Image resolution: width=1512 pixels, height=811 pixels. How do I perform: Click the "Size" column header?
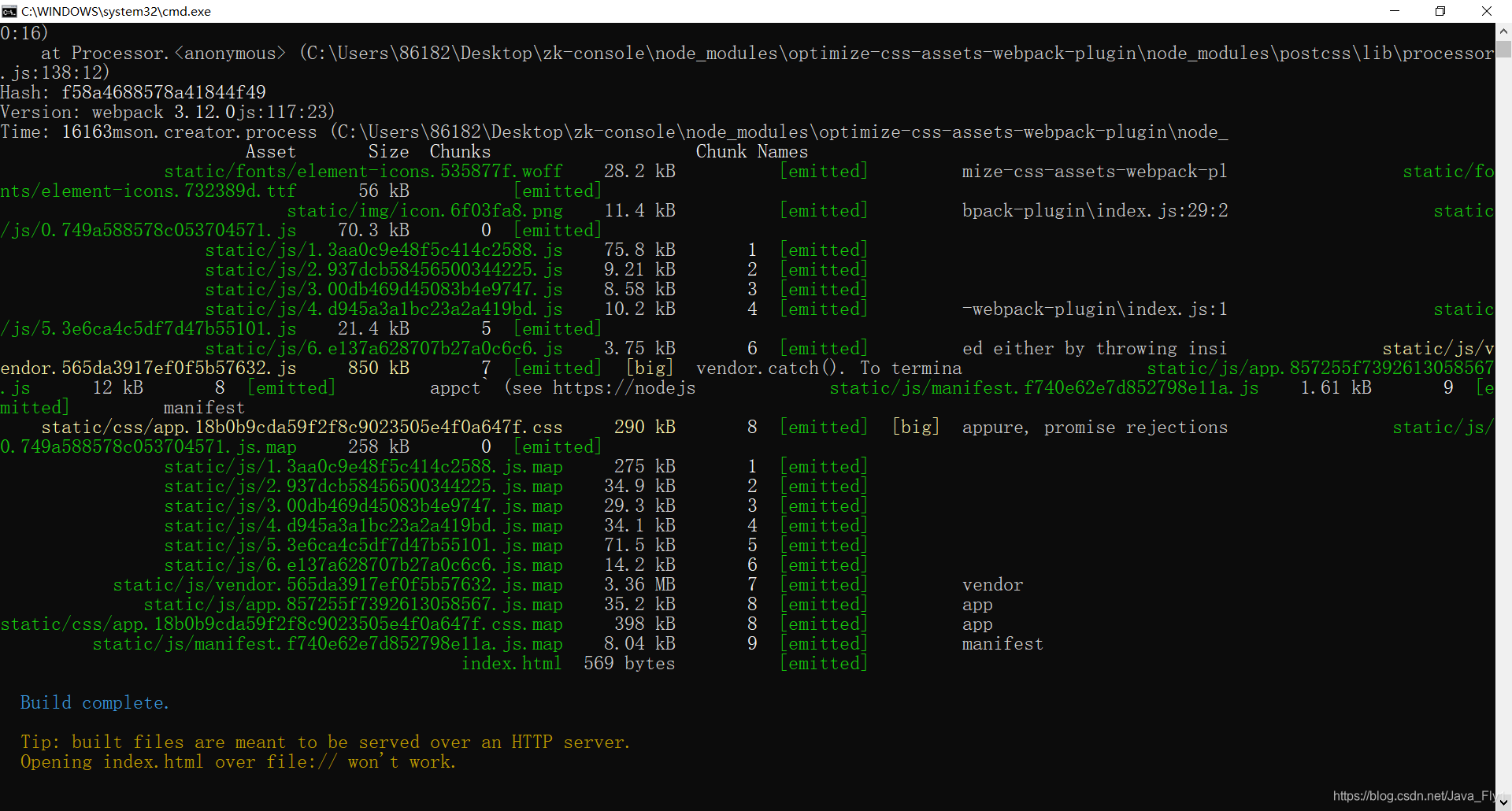point(389,151)
